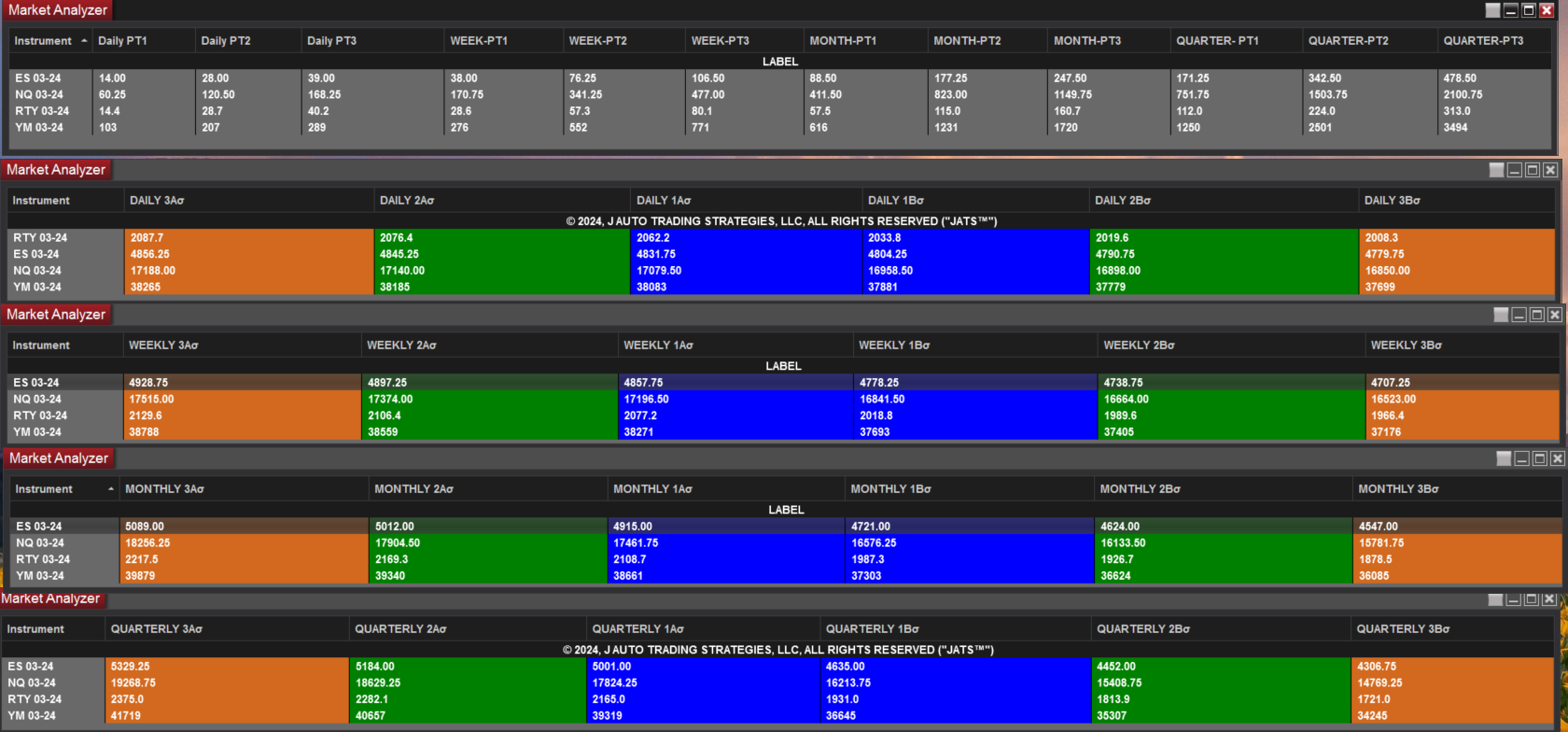Click the LABEL row in the WEEKLY window
Viewport: 1568px width, 732px height.
click(783, 366)
